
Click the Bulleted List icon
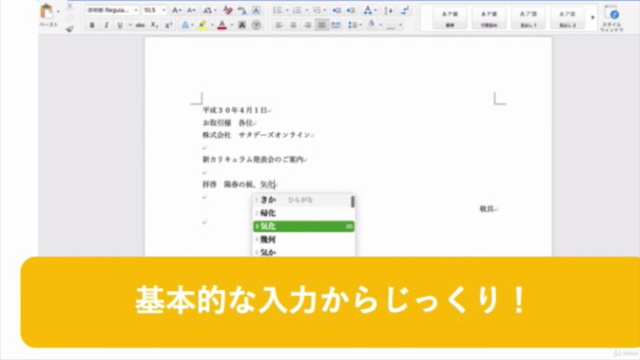[x=277, y=10]
